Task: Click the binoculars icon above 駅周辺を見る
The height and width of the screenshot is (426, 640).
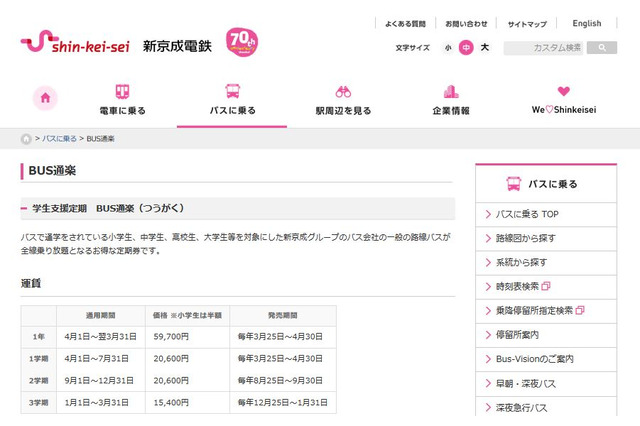Action: click(x=343, y=92)
